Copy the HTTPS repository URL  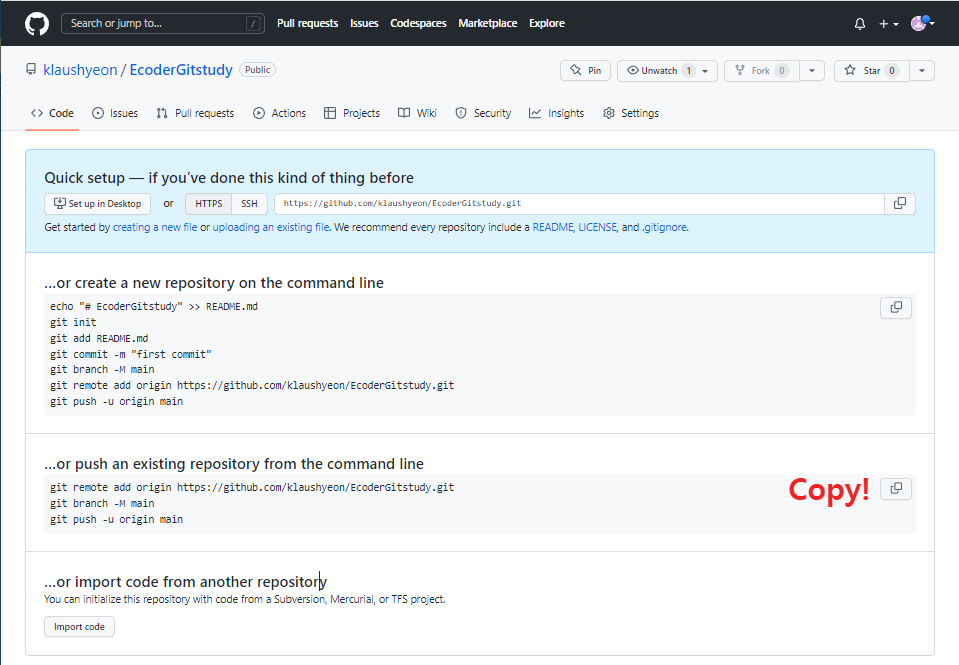point(900,204)
